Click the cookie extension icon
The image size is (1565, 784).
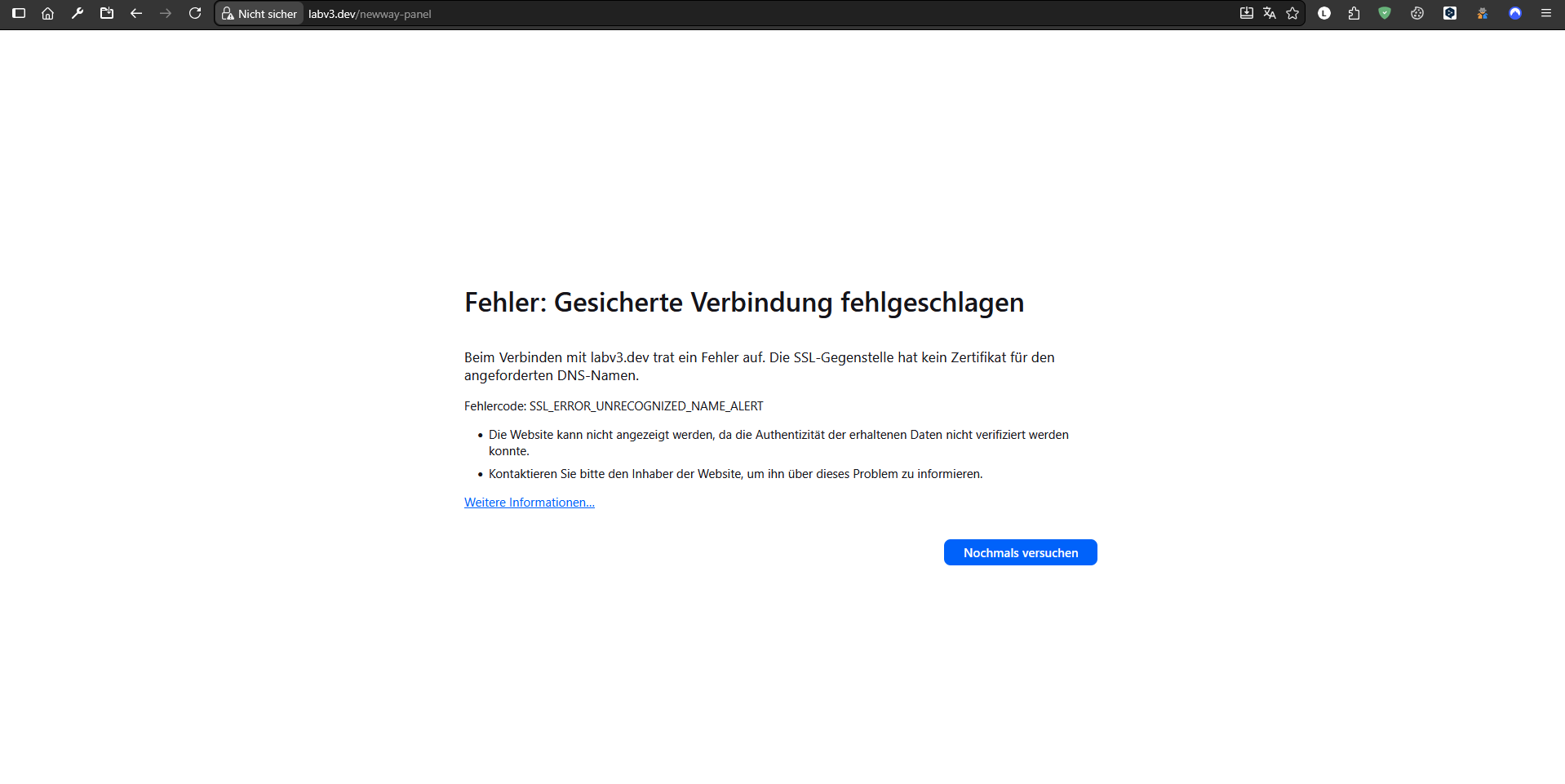click(x=1417, y=14)
